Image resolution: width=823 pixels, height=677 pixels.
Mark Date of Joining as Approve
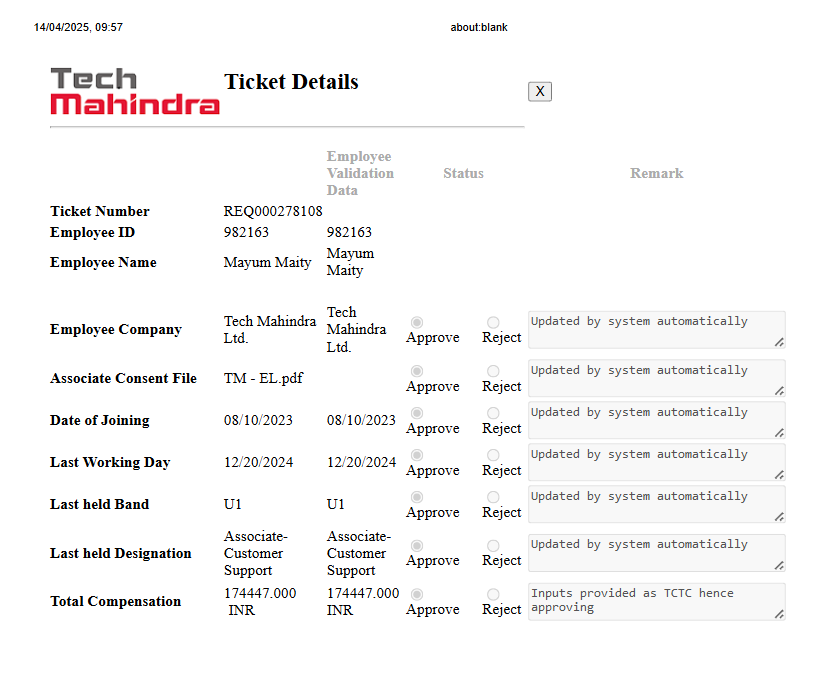coord(417,413)
